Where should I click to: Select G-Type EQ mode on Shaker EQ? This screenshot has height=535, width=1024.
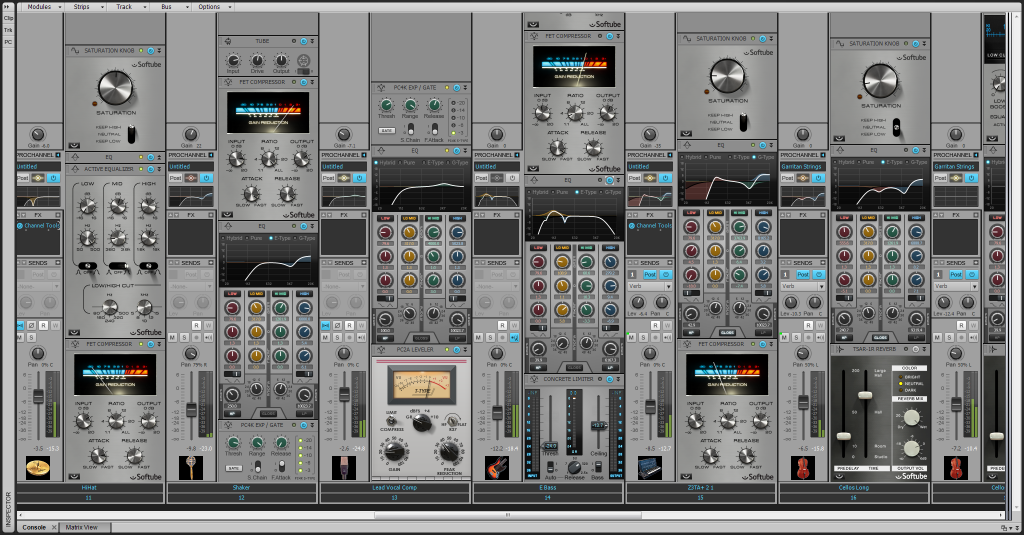tap(305, 238)
